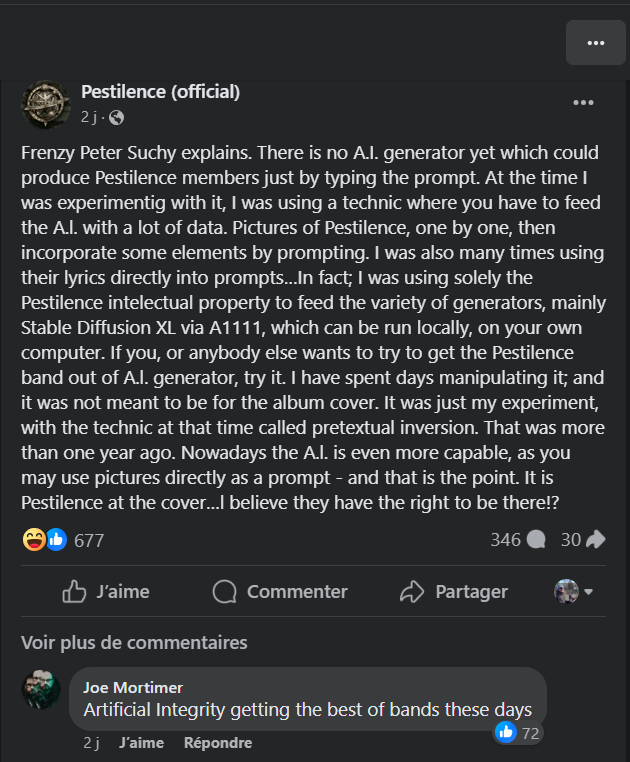630x762 pixels.
Task: Open the top-right three-dots options button
Action: point(595,42)
